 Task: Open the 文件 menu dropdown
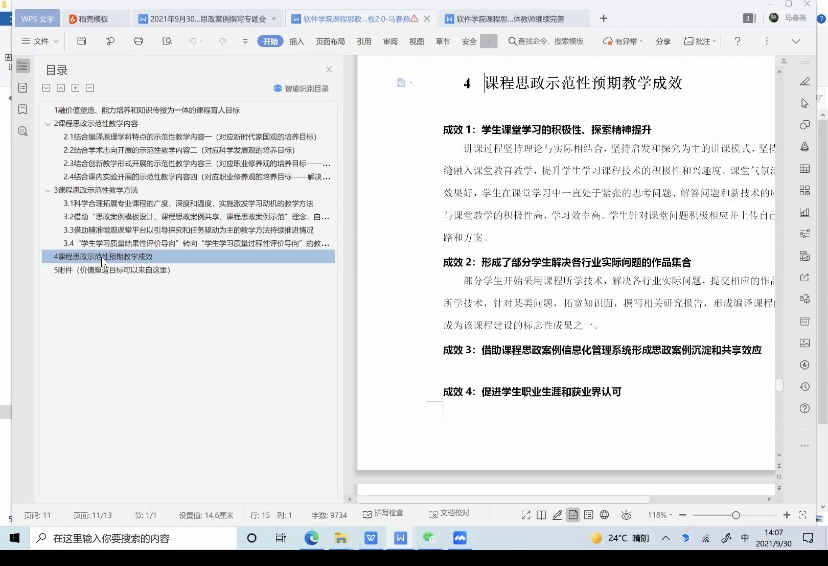(x=41, y=41)
